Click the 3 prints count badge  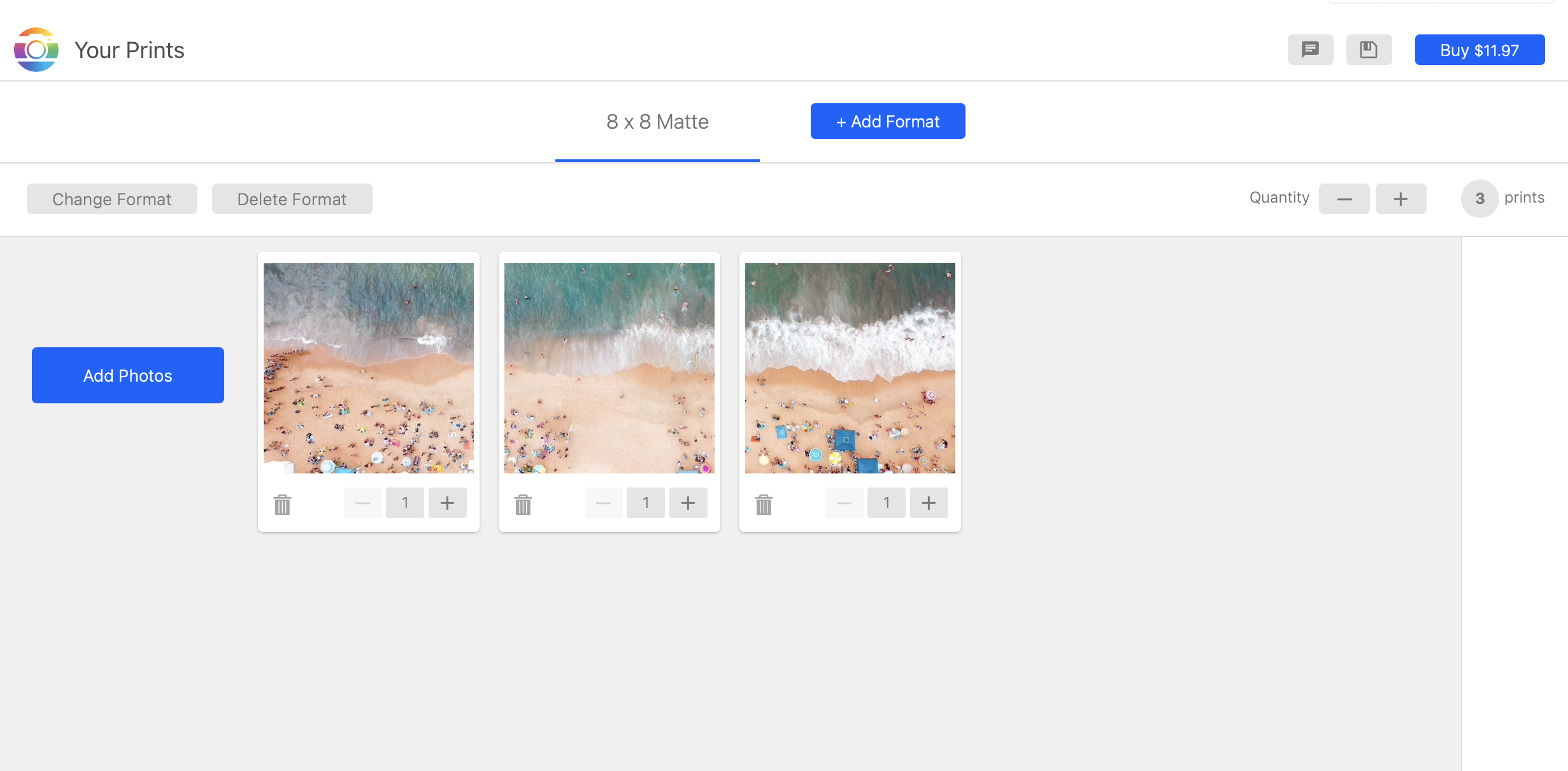tap(1479, 199)
